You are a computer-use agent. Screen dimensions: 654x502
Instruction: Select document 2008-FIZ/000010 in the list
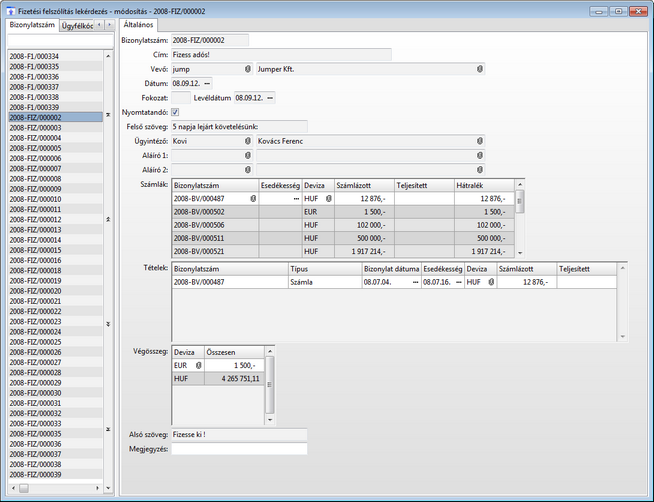point(35,199)
